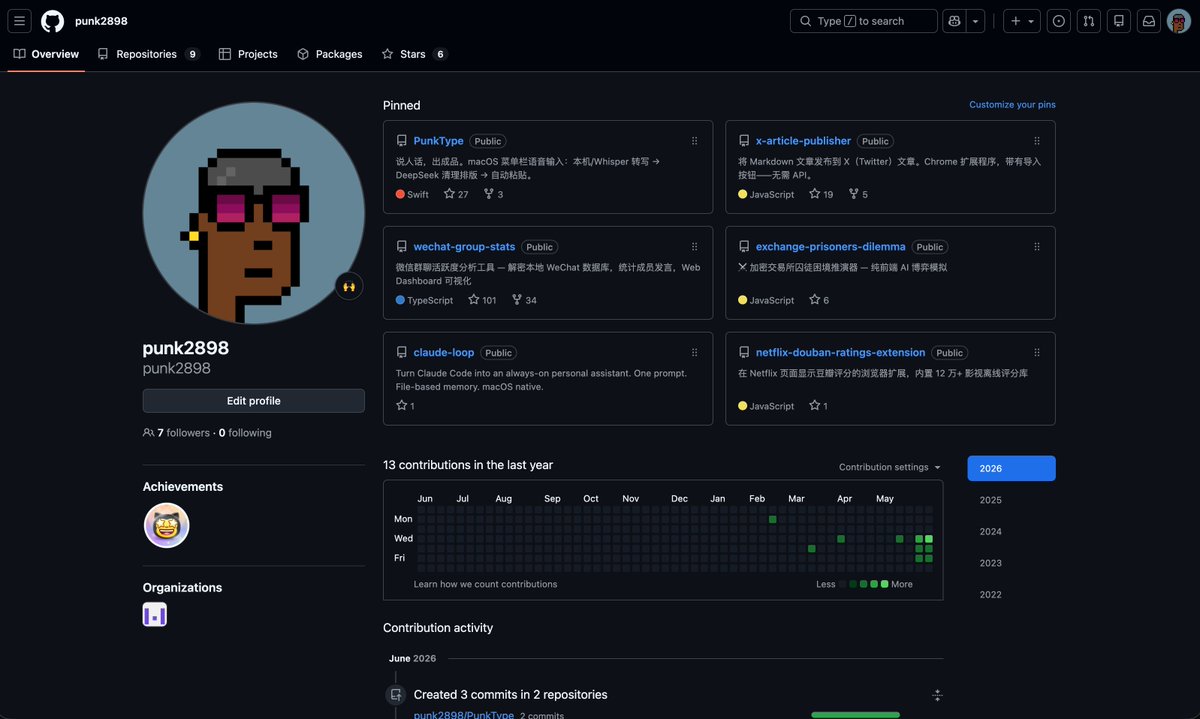Open PunkType's 27 stargazers

(x=456, y=194)
